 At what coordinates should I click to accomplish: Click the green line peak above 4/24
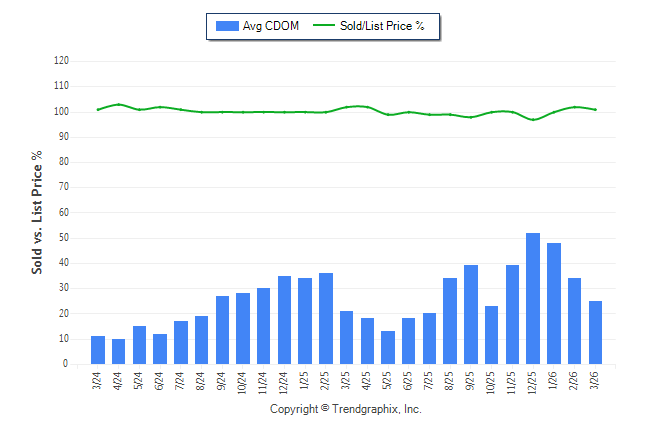pos(118,104)
